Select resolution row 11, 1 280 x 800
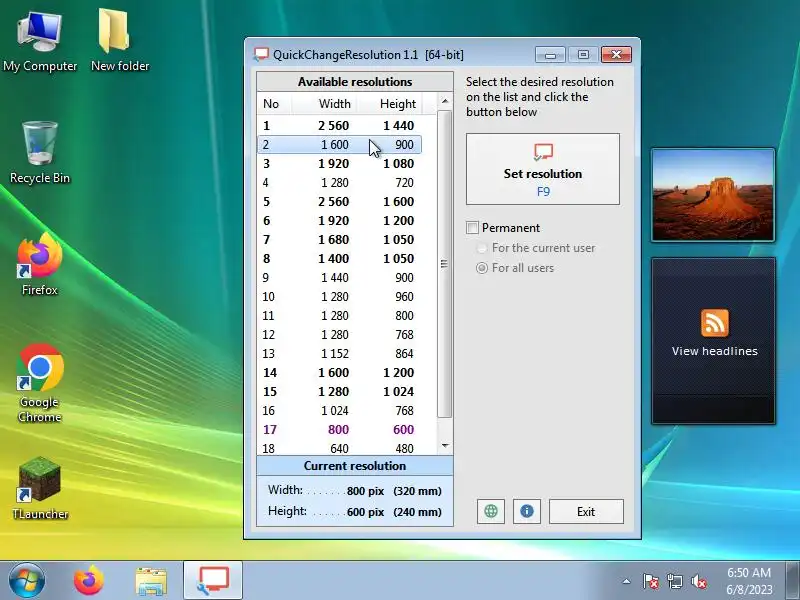Image resolution: width=800 pixels, height=600 pixels. point(339,315)
